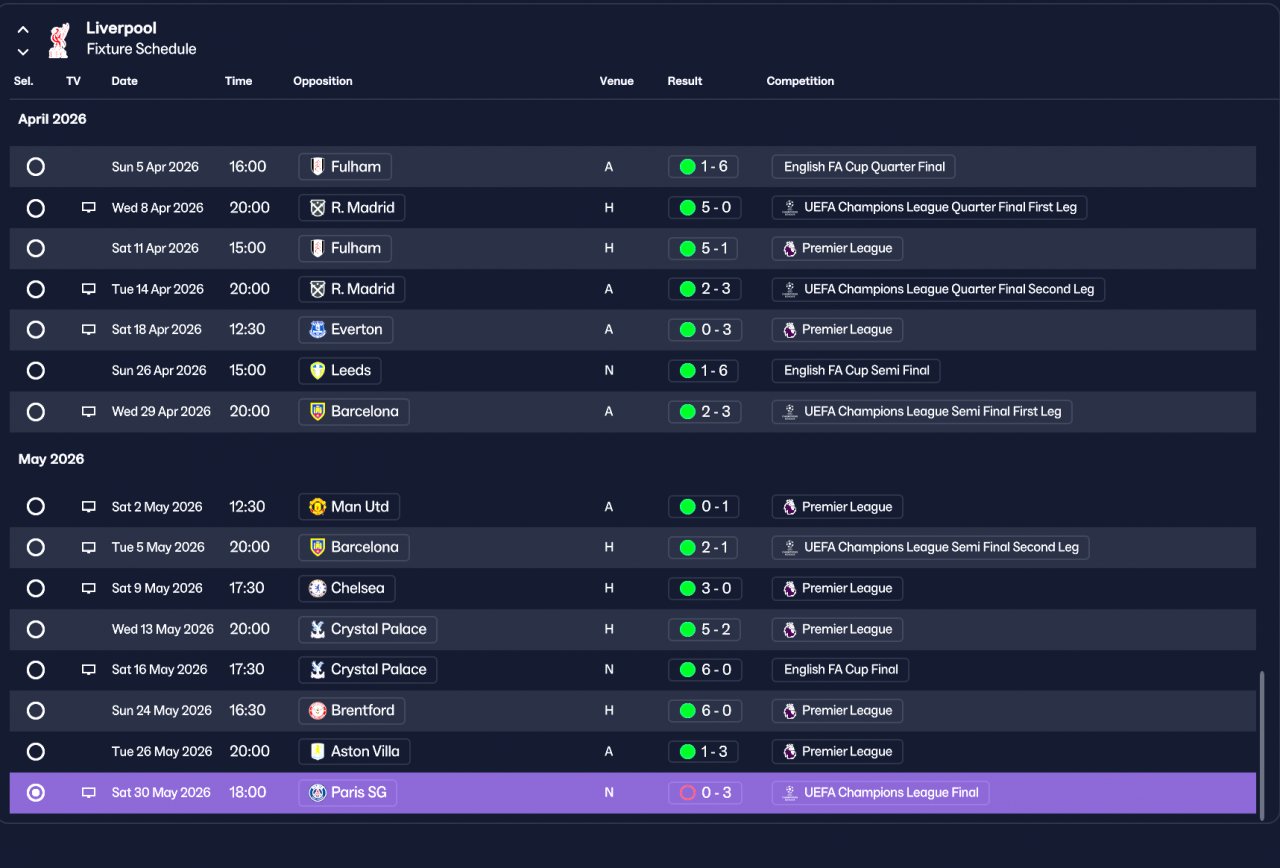This screenshot has height=868, width=1280.
Task: Sort by Opposition column header
Action: [323, 81]
